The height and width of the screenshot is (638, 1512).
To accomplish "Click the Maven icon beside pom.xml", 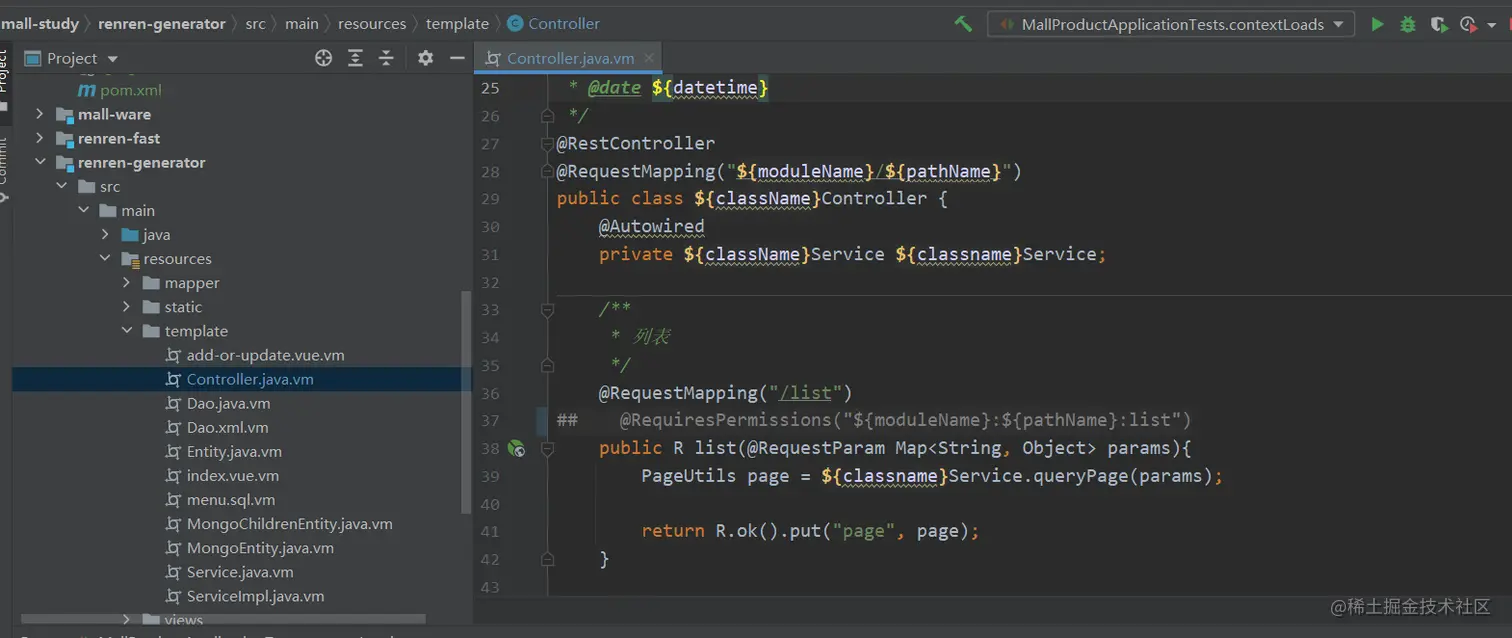I will click(x=86, y=90).
